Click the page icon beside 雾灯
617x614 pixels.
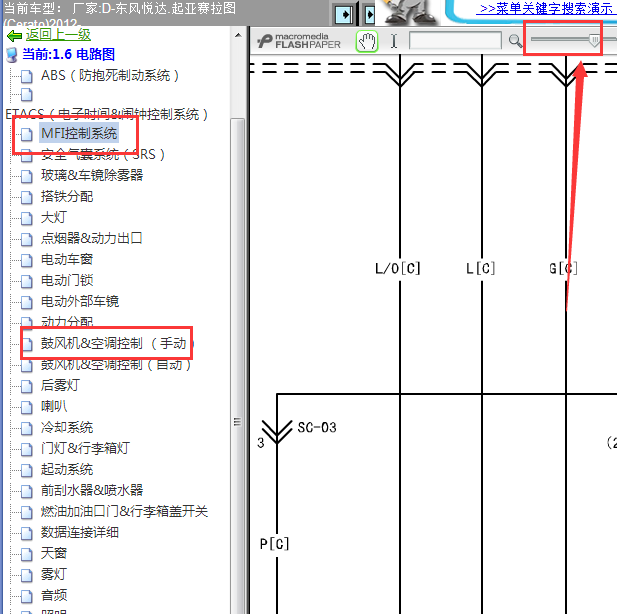coord(26,575)
